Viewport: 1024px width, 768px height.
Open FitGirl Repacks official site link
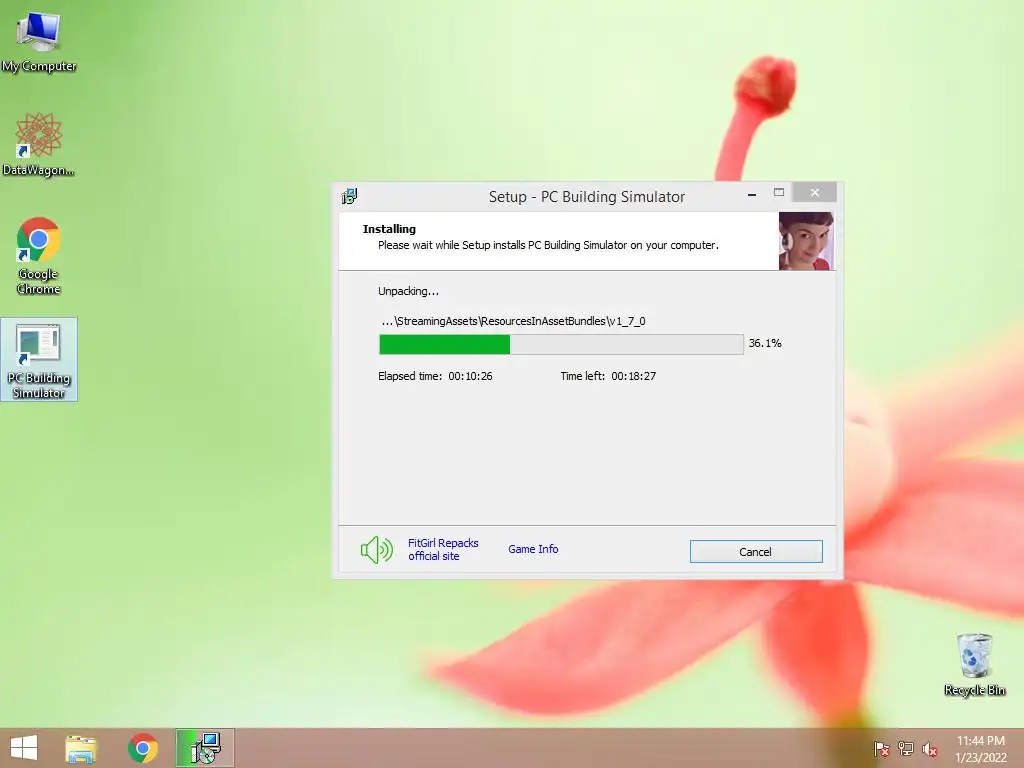443,550
